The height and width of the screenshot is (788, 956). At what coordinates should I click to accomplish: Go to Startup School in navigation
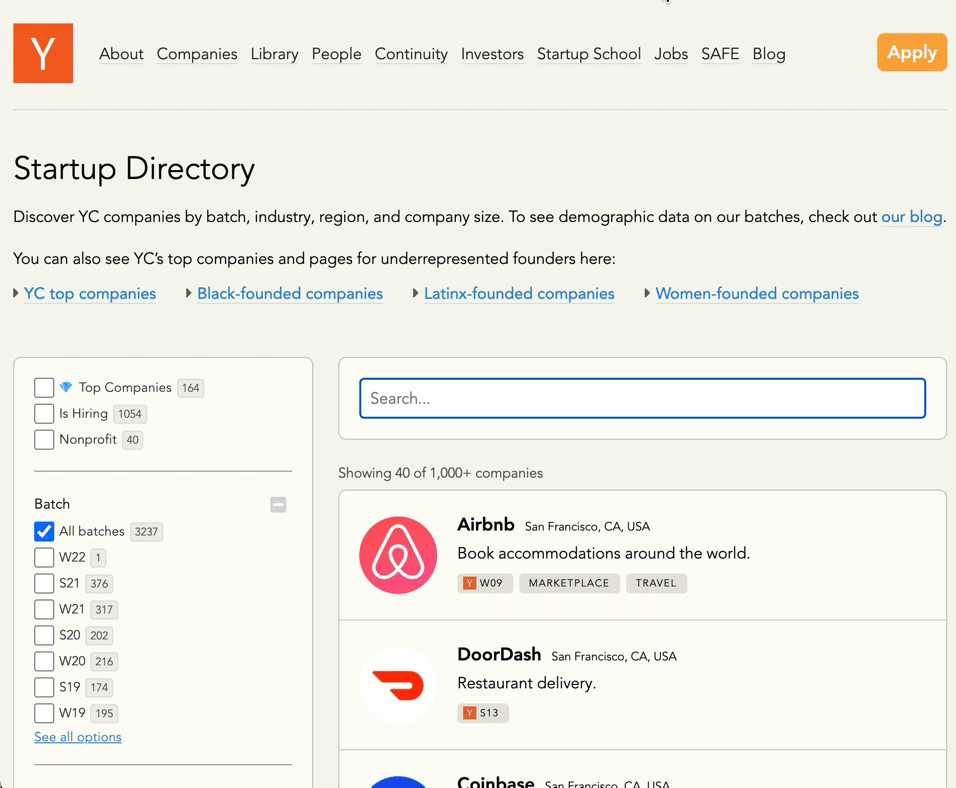[588, 54]
